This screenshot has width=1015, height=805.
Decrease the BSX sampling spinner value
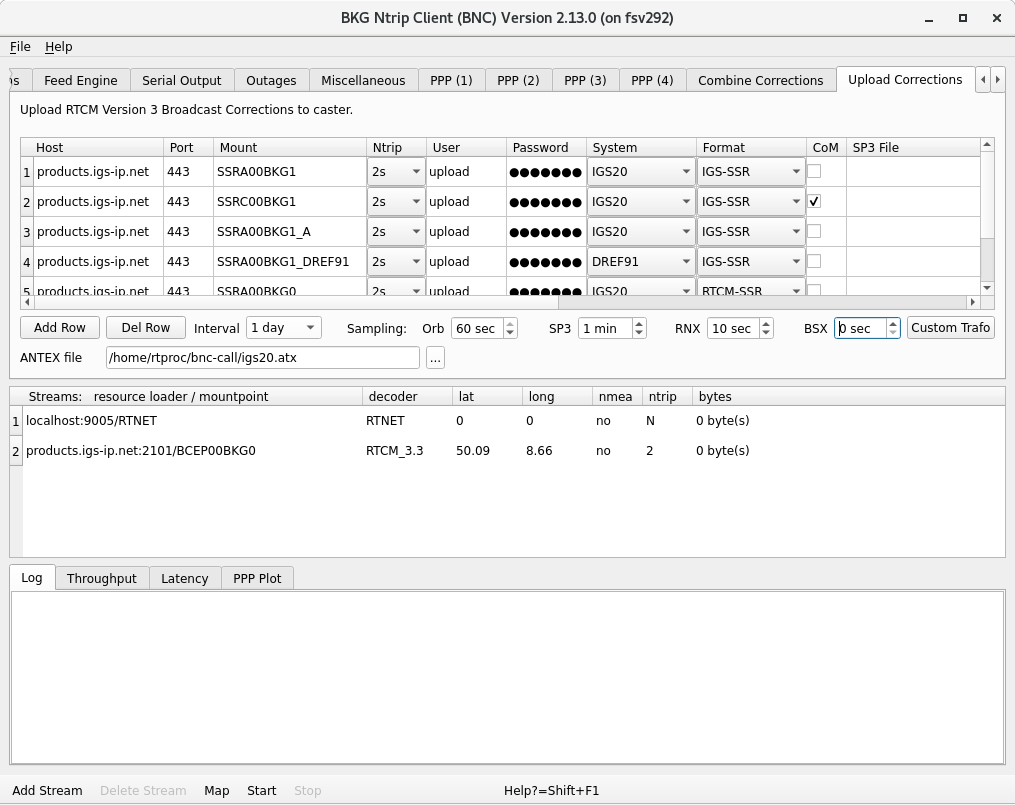(x=893, y=333)
